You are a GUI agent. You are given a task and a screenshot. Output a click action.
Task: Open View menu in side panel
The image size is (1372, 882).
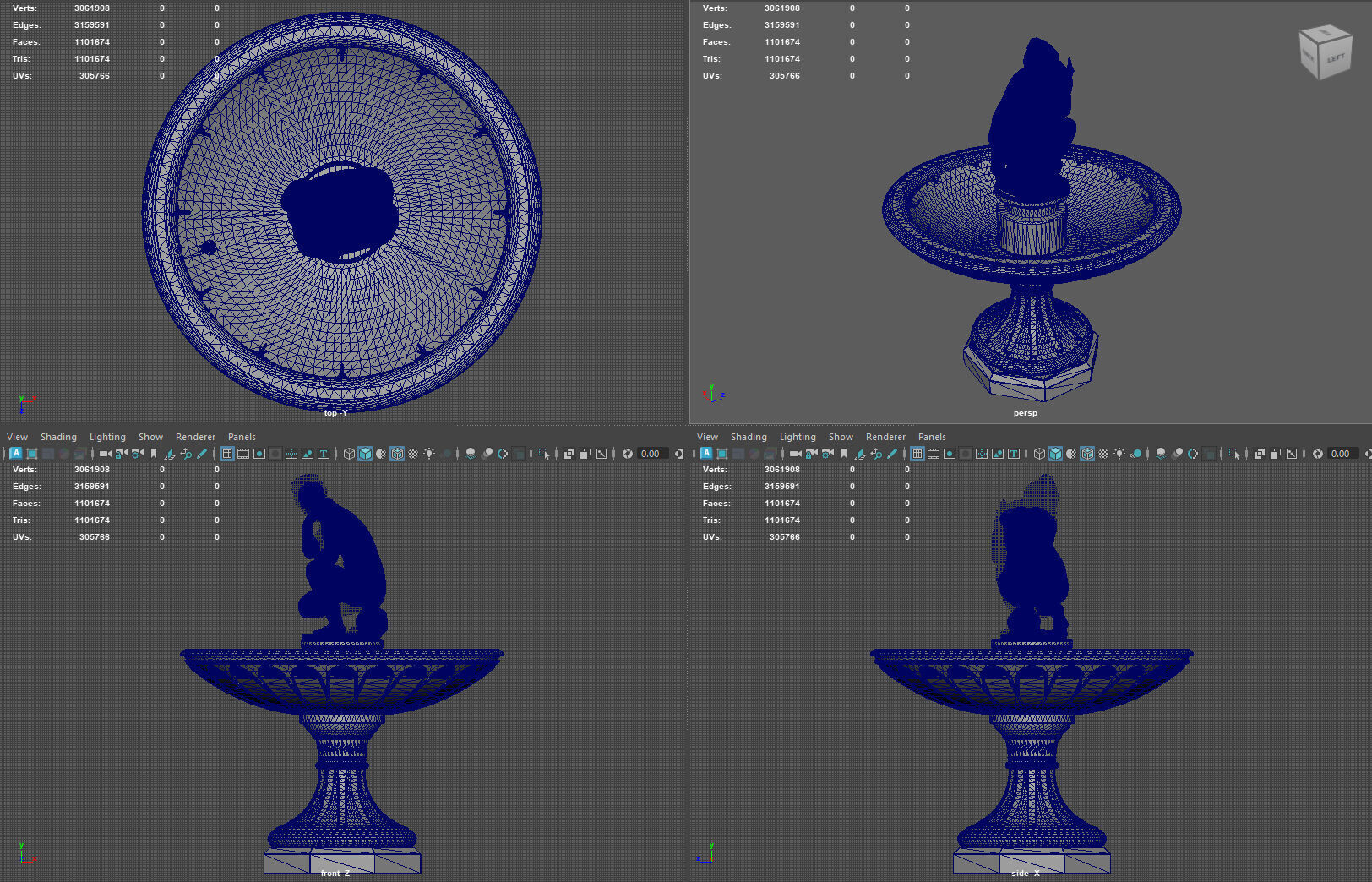707,437
